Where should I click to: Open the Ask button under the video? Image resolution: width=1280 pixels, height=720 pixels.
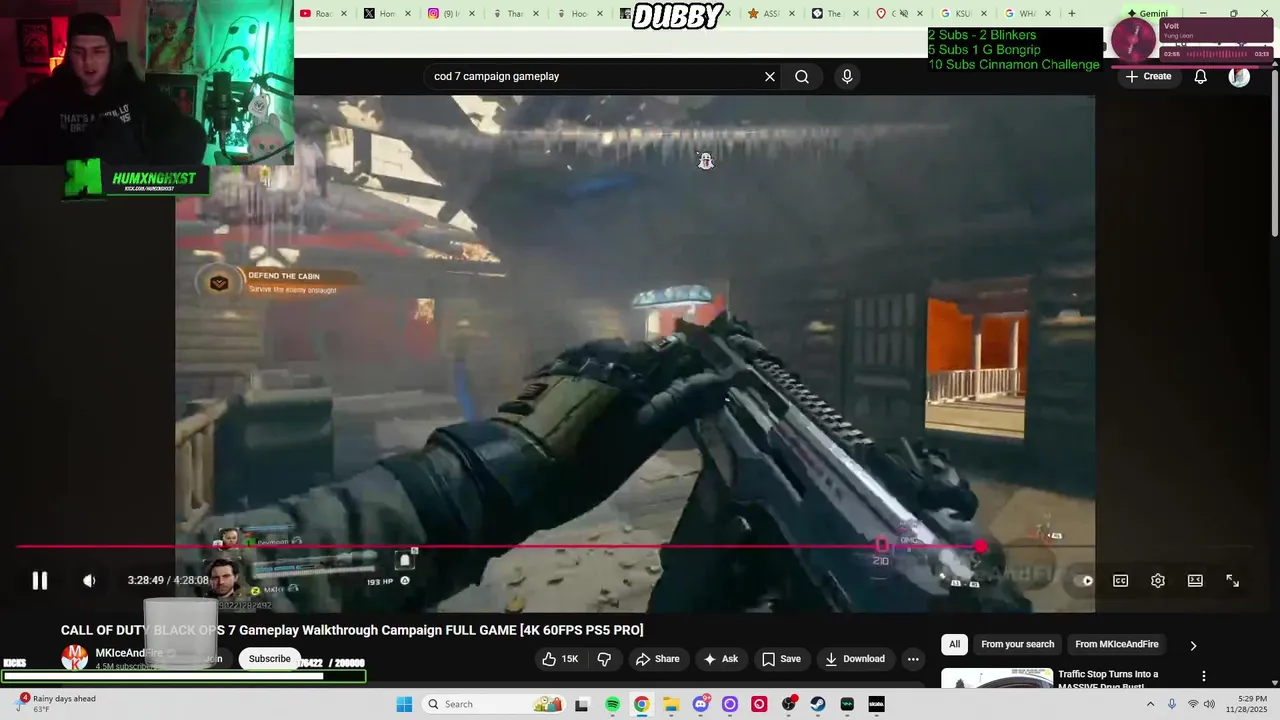[721, 659]
